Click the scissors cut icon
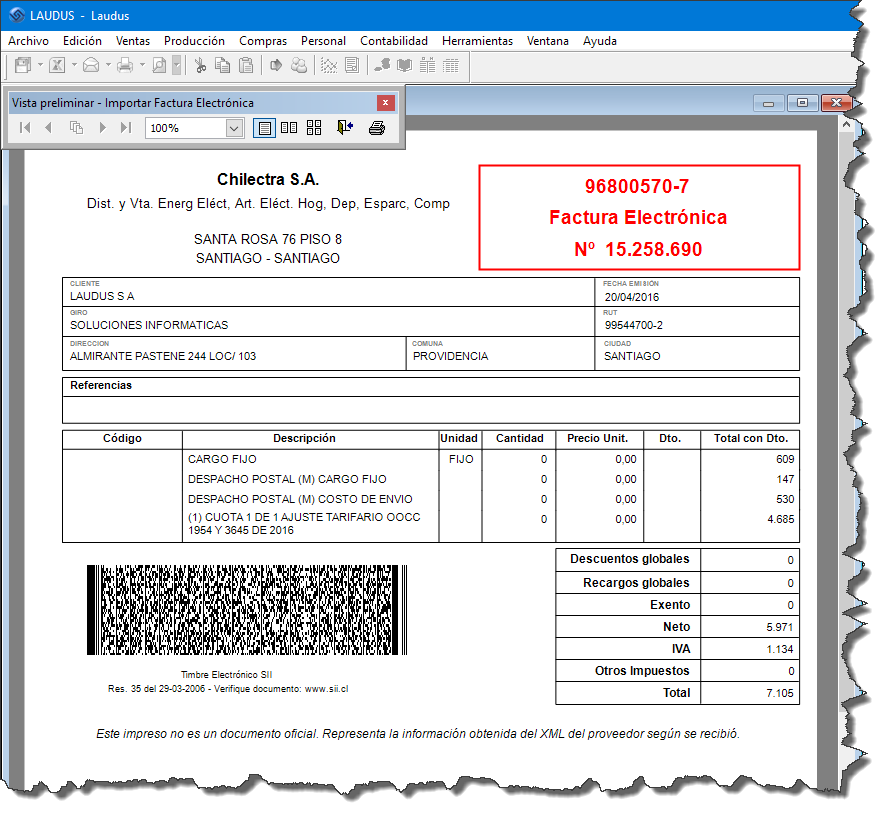 tap(200, 65)
